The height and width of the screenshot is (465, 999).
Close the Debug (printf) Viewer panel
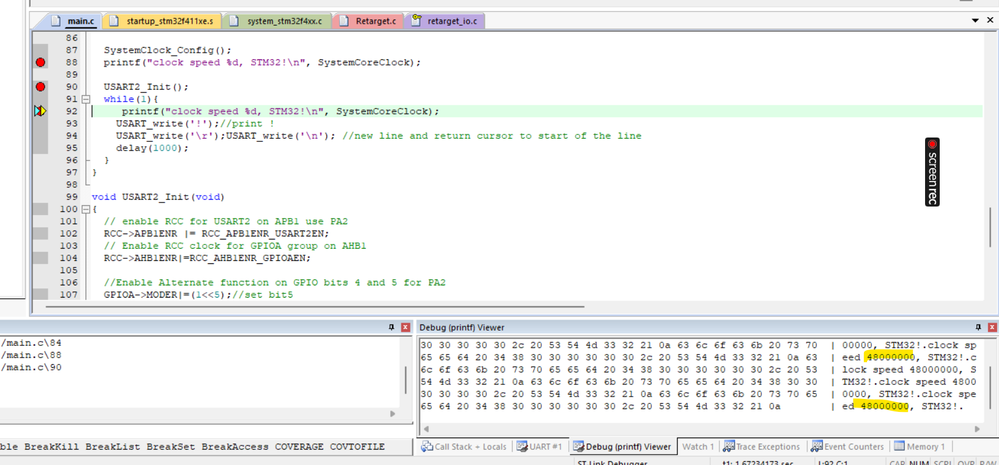pos(992,327)
